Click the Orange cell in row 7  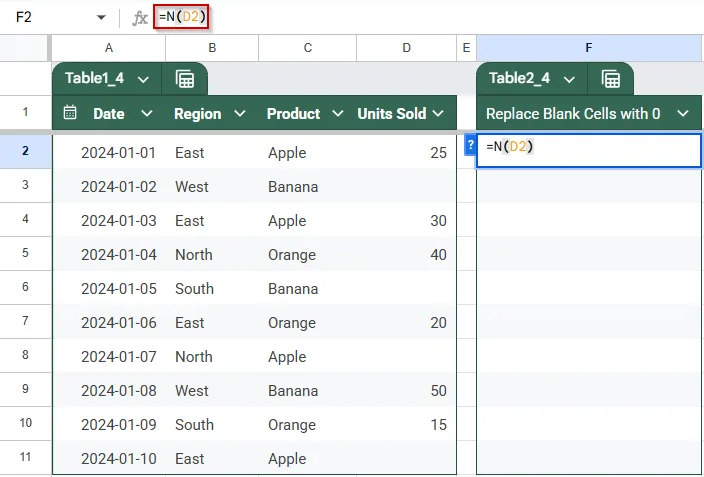308,323
